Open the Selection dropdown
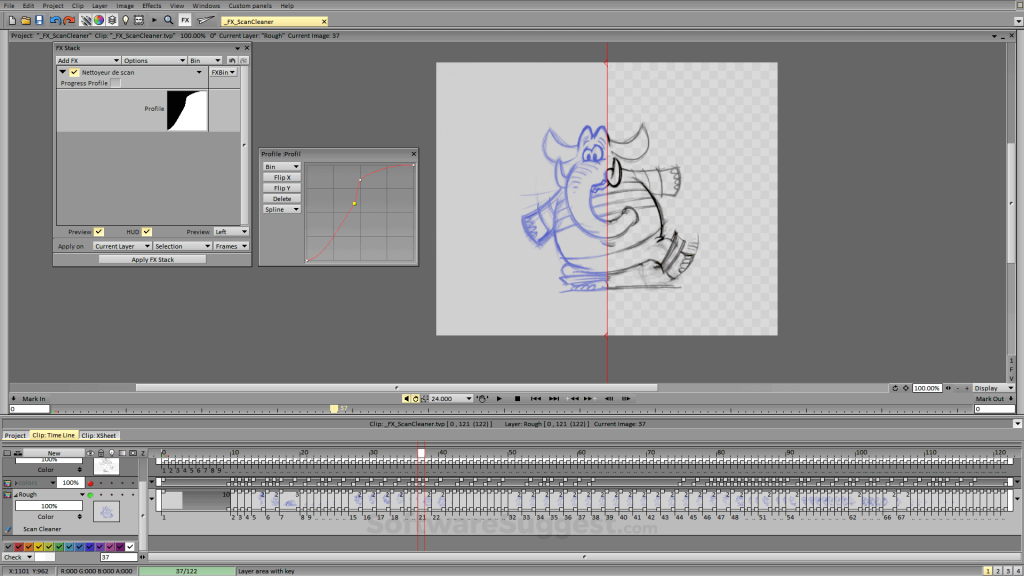The height and width of the screenshot is (576, 1024). coord(182,246)
